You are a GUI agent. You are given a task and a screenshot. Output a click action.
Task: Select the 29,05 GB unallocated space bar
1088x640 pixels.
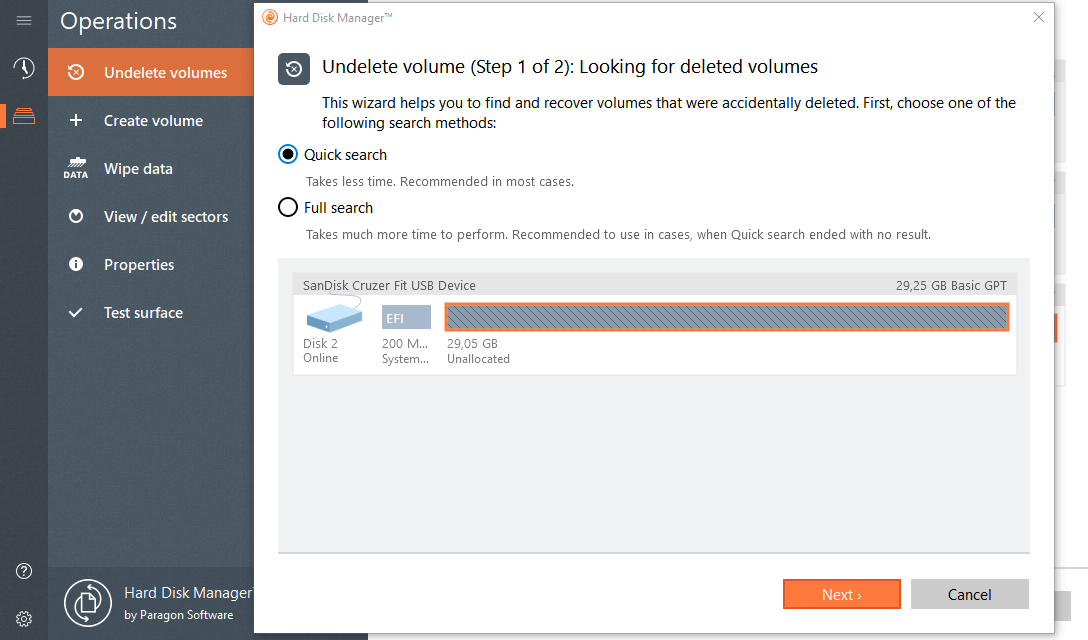tap(726, 317)
